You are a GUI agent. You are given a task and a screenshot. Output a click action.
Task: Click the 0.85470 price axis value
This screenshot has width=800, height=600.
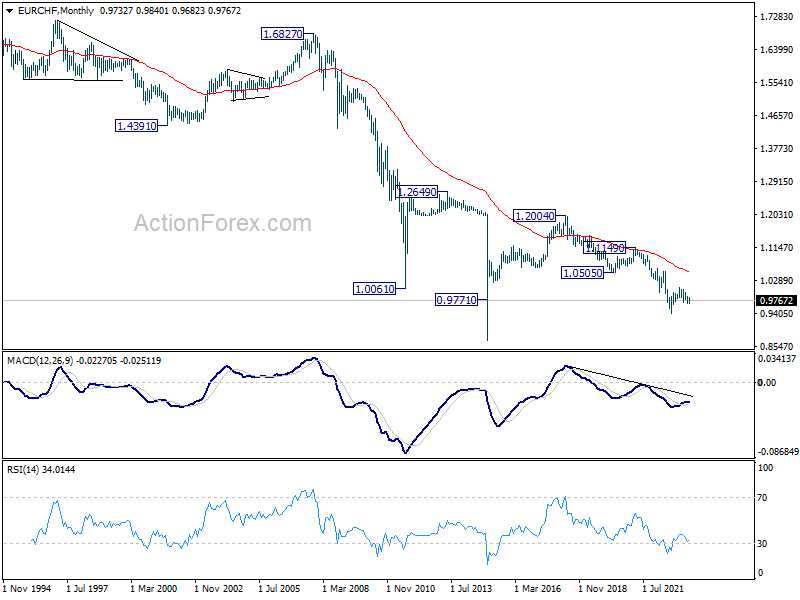point(776,346)
